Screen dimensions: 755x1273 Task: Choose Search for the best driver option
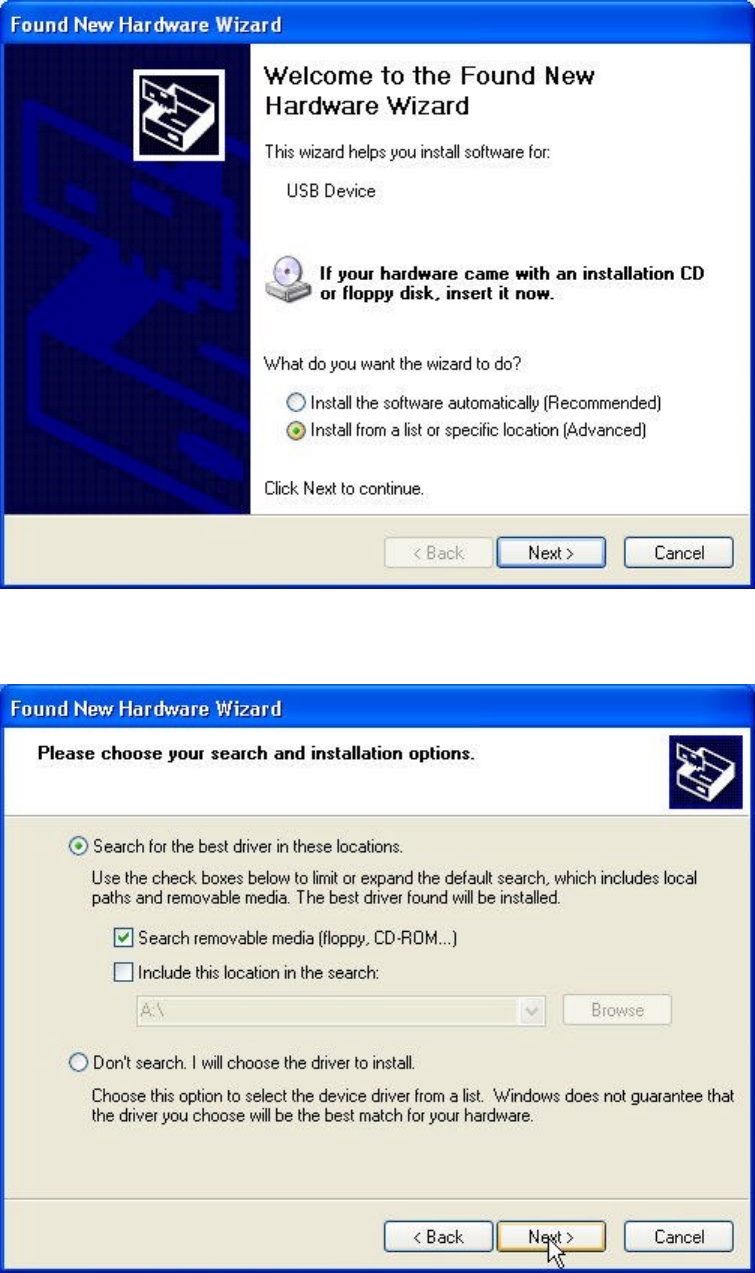click(x=78, y=846)
